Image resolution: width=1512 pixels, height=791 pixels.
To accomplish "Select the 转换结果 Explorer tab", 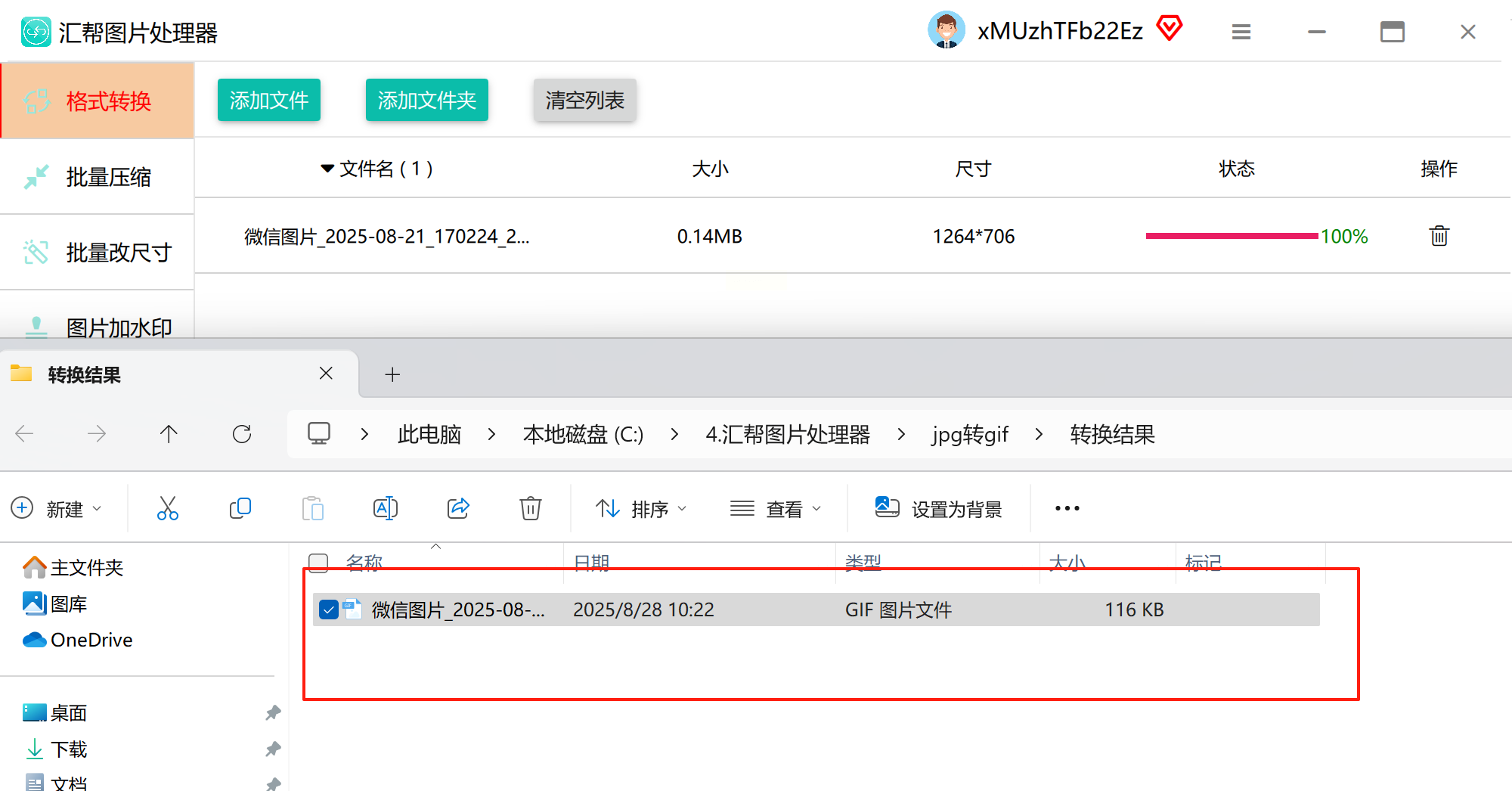I will [179, 374].
